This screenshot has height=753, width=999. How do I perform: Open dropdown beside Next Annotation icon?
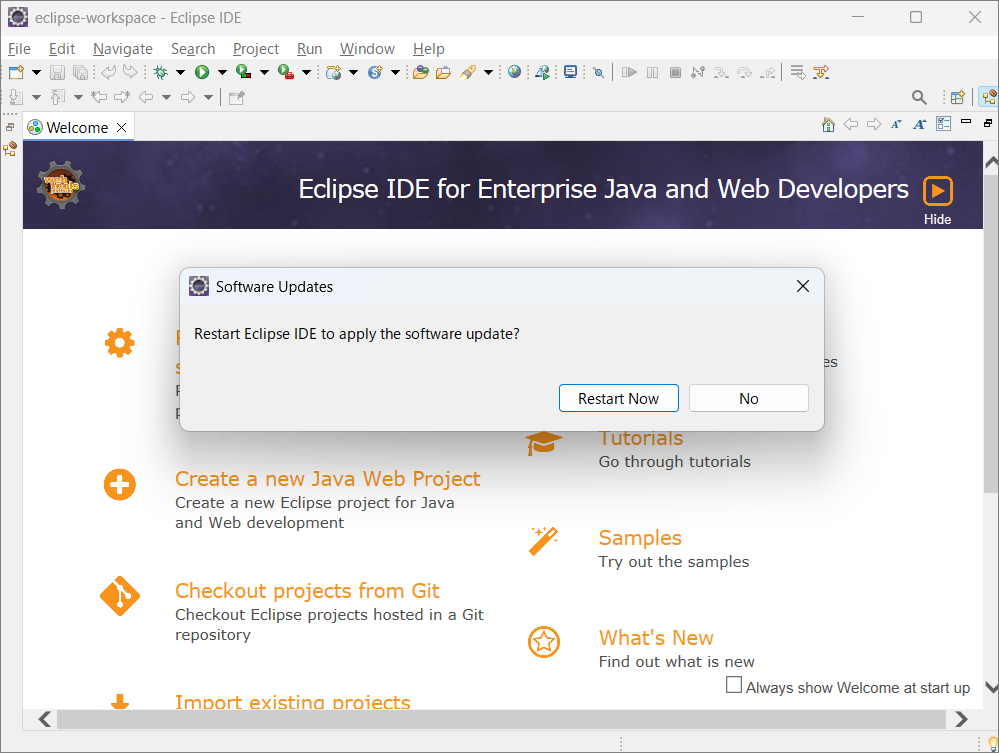click(x=36, y=97)
